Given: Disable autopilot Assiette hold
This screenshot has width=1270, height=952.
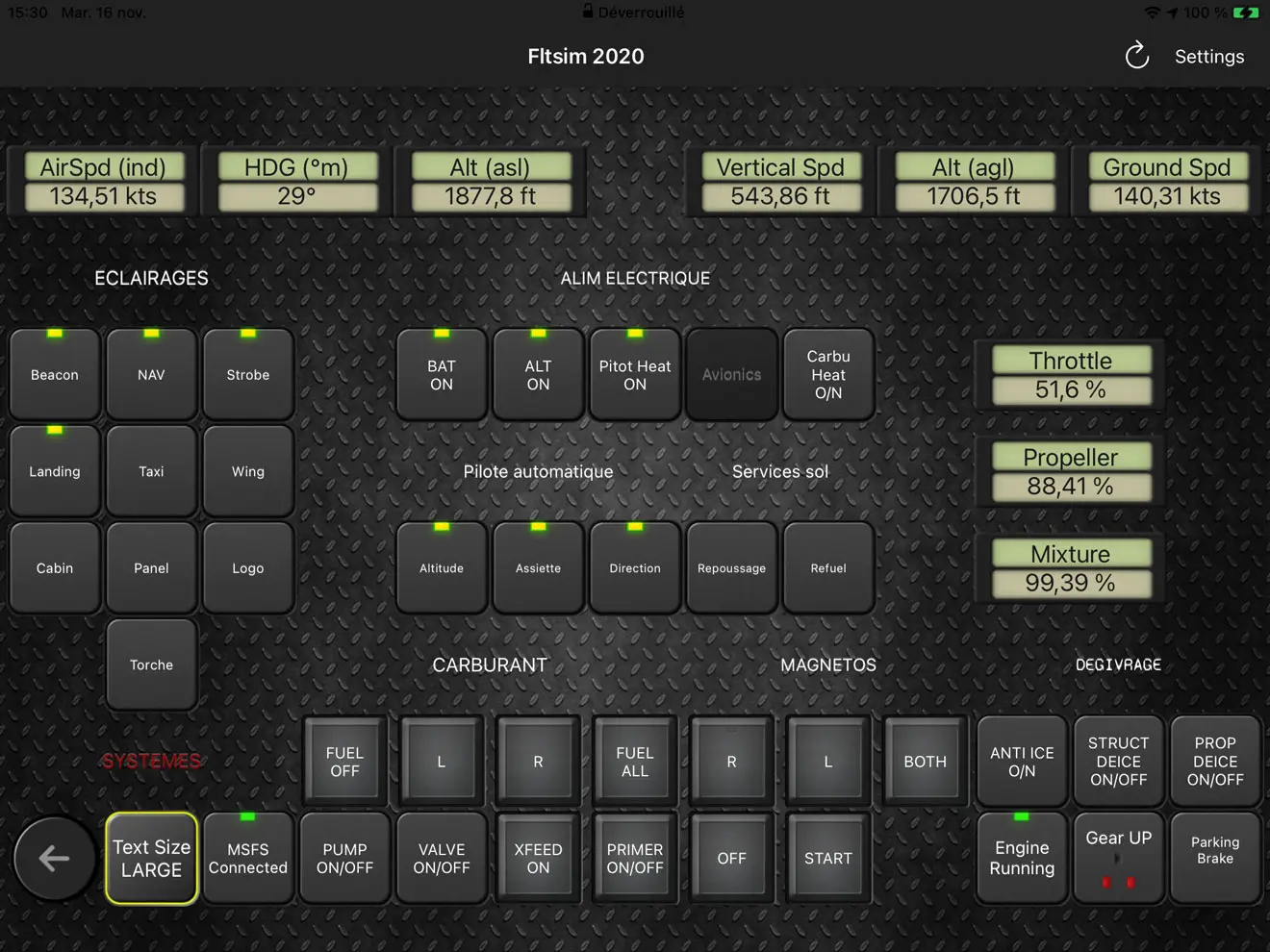Looking at the screenshot, I should (x=538, y=568).
